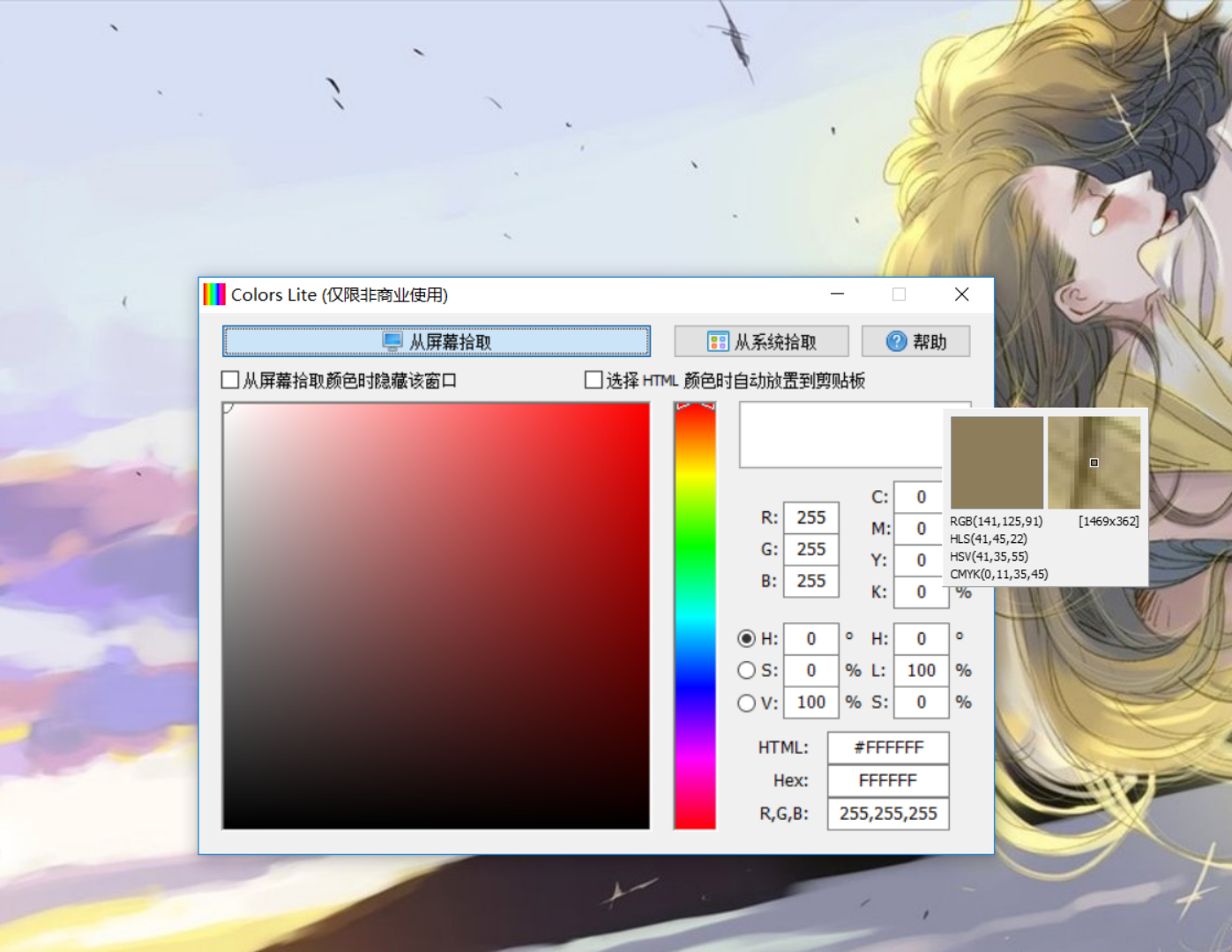
Task: Focus the HSV hue field beside radio H
Action: point(810,639)
